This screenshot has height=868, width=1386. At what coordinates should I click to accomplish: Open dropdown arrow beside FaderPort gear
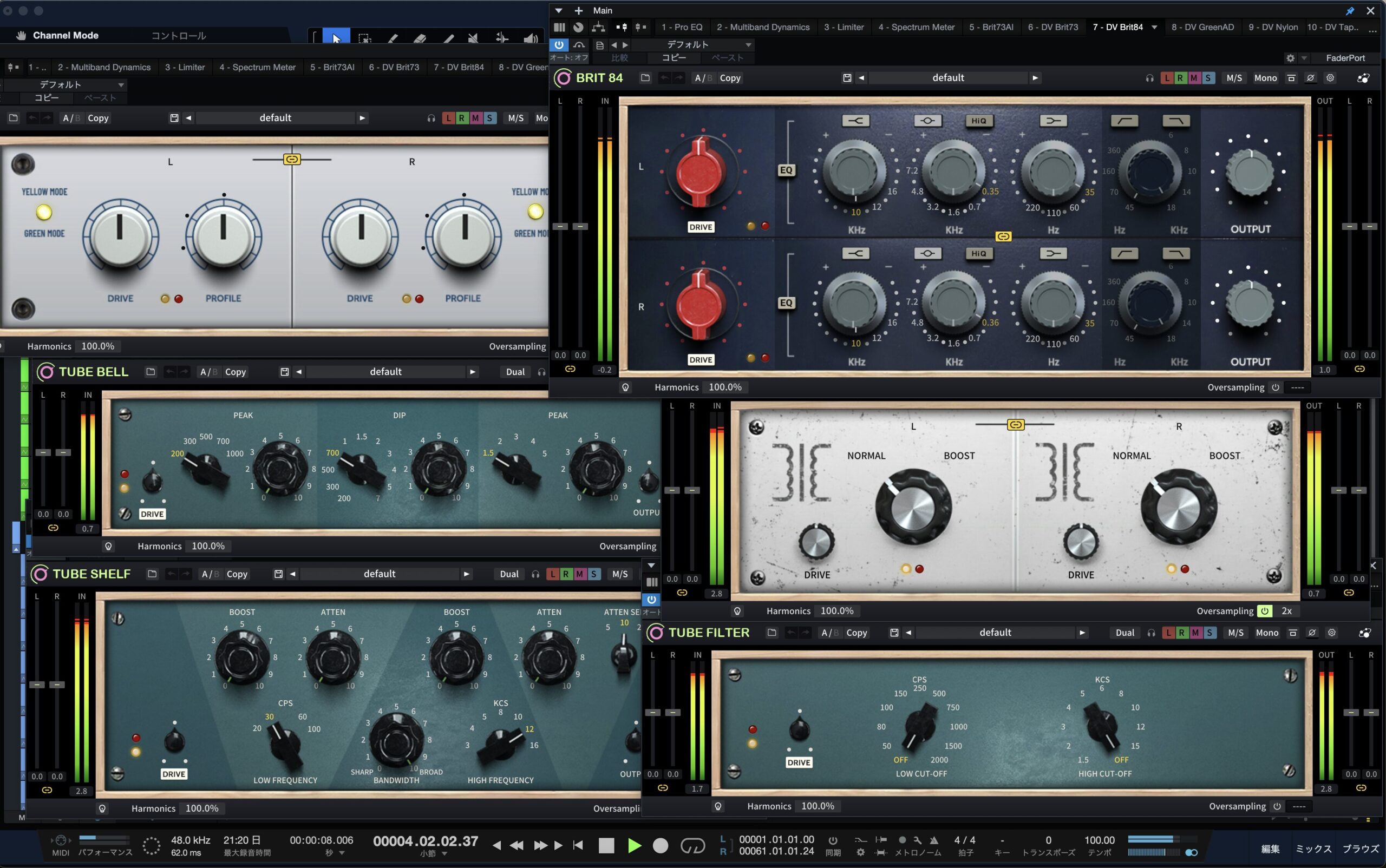pyautogui.click(x=1304, y=58)
